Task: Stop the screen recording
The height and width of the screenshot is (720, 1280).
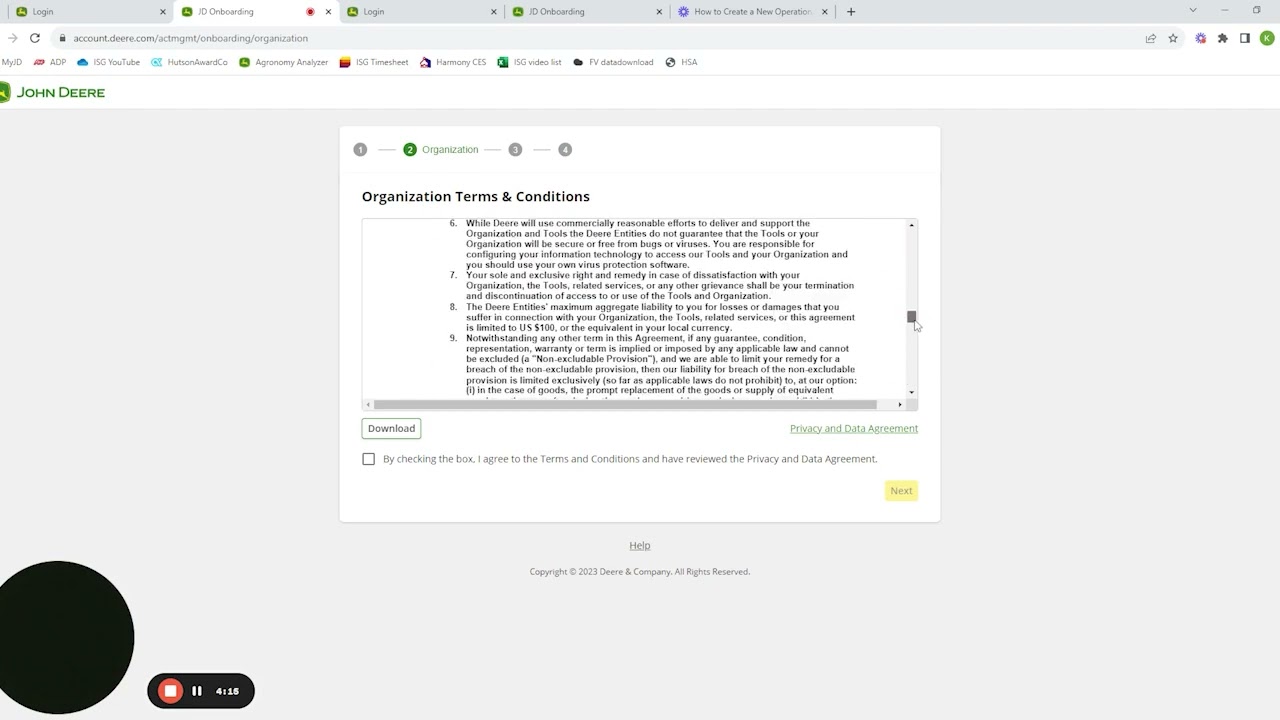Action: click(x=171, y=691)
